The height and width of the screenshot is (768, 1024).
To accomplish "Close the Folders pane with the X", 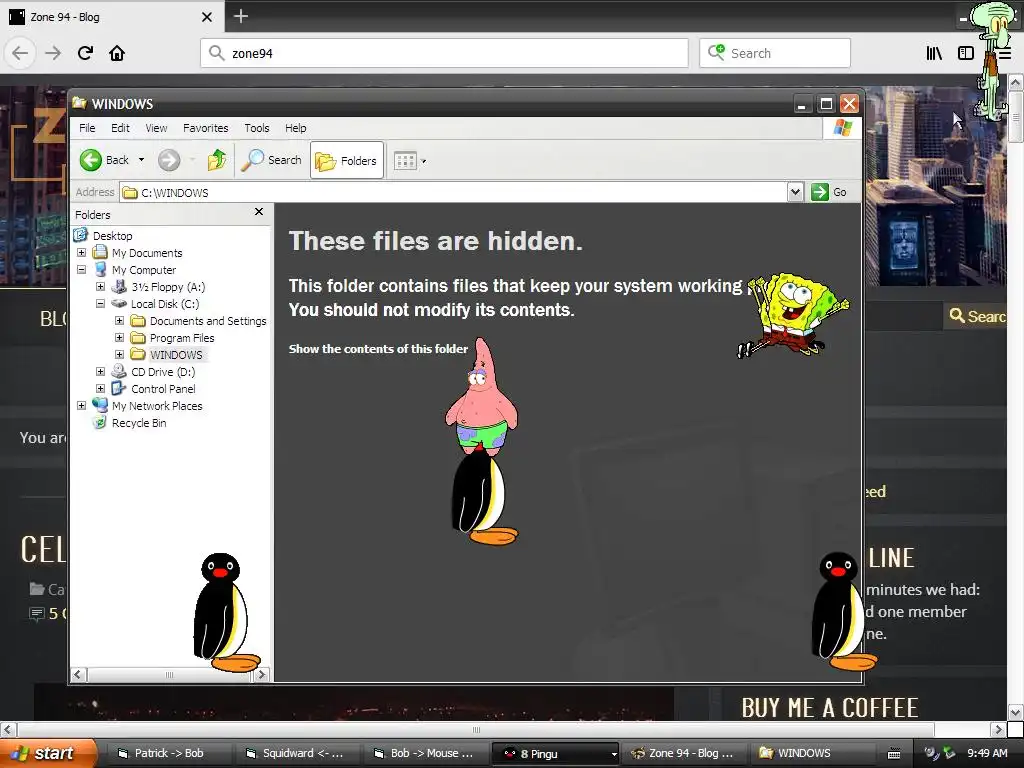I will (259, 212).
